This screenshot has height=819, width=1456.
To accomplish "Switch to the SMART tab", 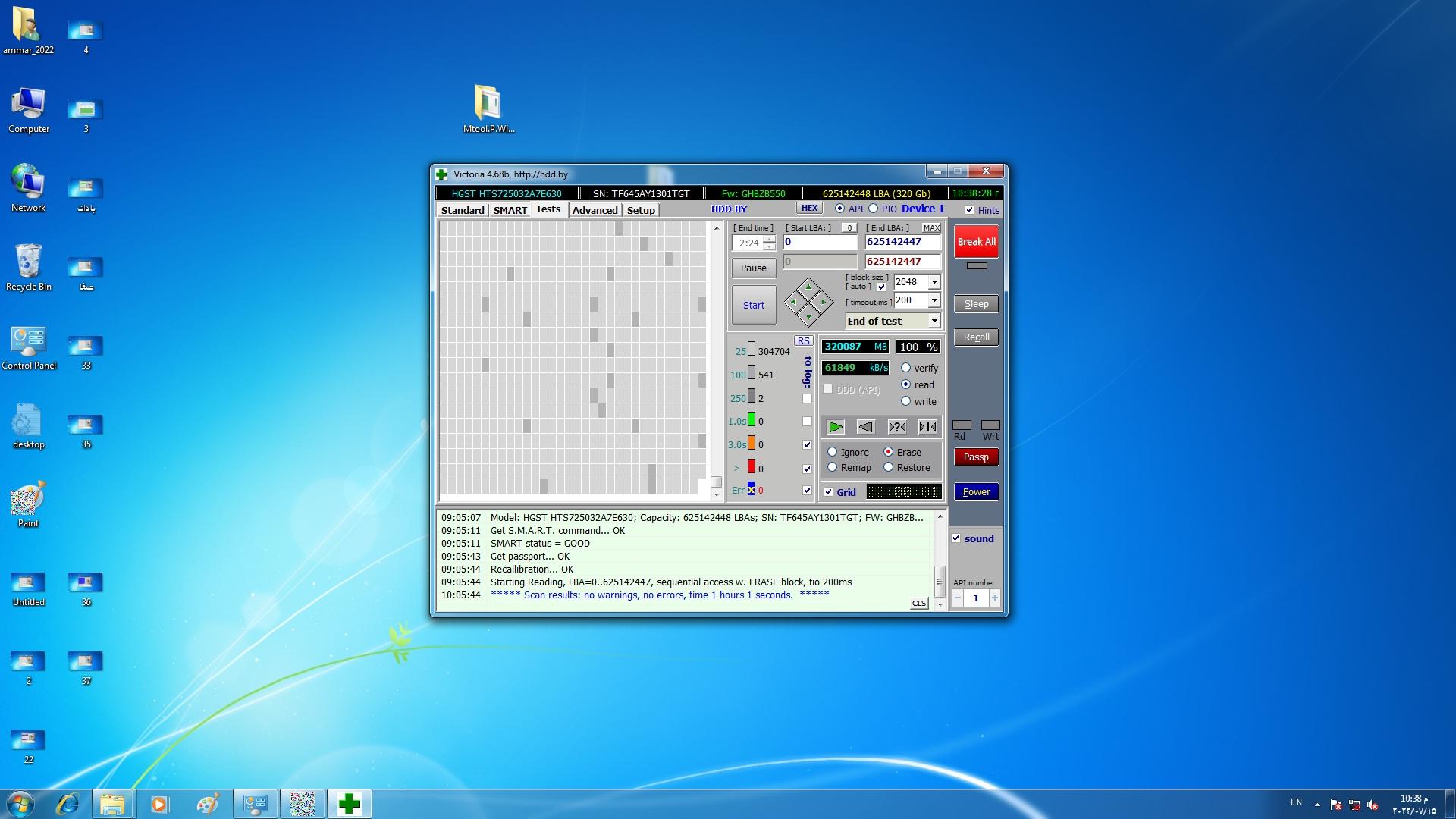I will 510,210.
